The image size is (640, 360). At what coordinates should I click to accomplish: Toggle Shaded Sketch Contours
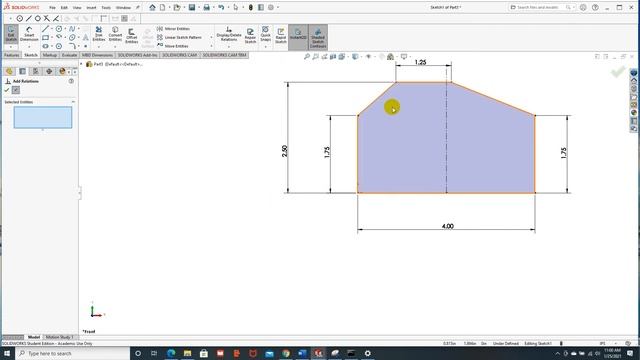[318, 37]
